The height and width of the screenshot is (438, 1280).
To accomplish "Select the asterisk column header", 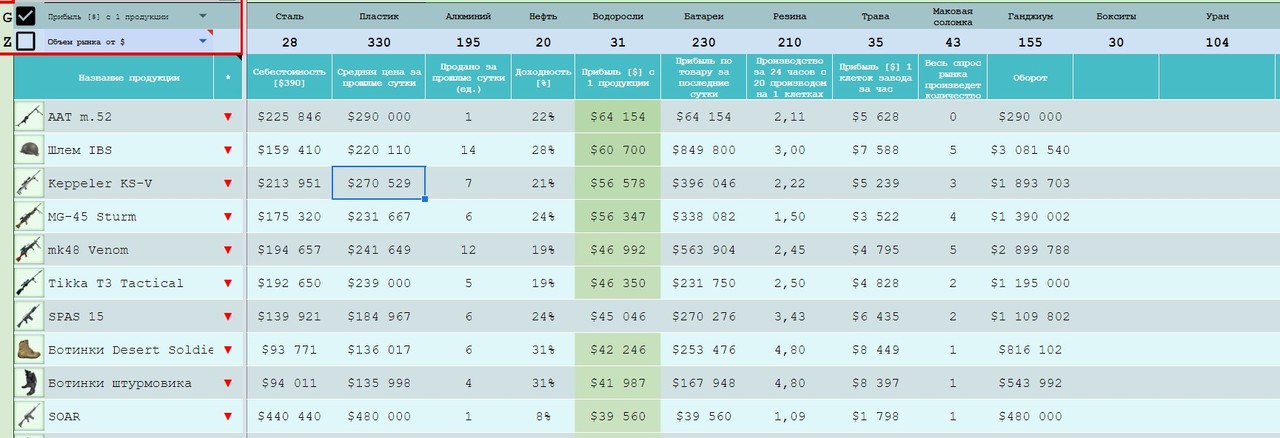I will click(x=228, y=77).
